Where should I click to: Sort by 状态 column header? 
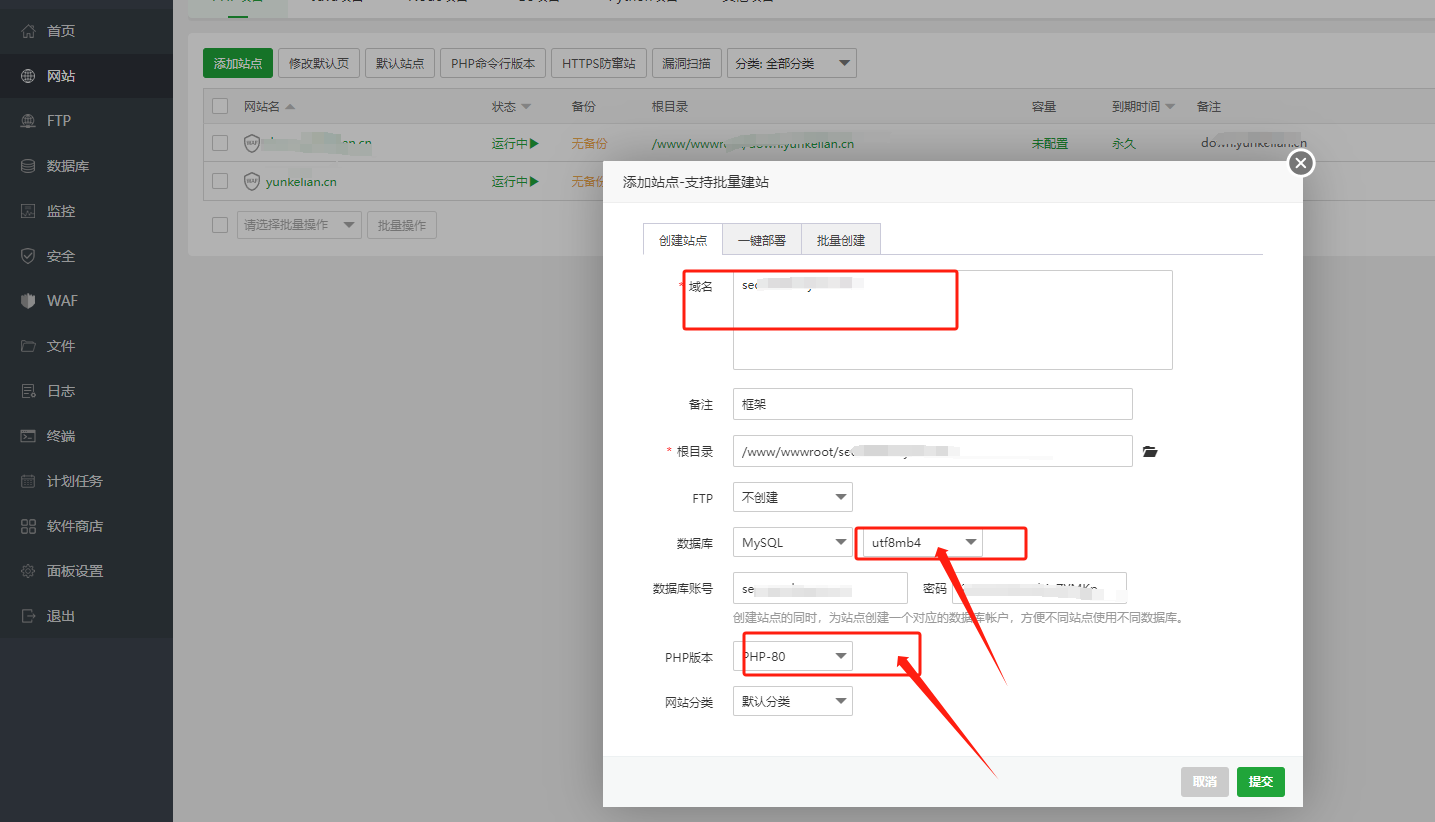[511, 107]
